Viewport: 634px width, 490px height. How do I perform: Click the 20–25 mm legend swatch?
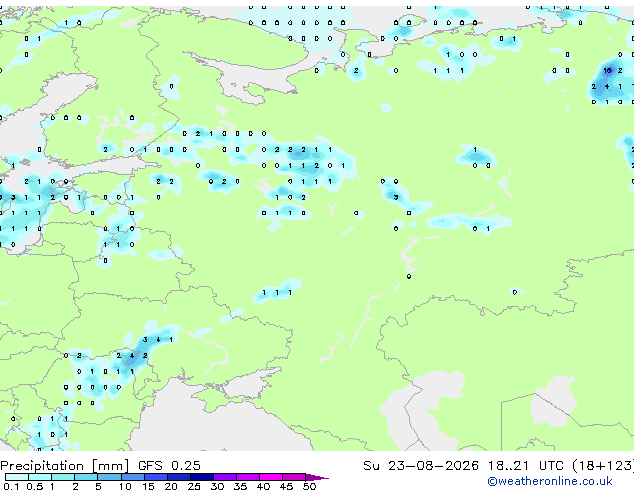point(178,477)
